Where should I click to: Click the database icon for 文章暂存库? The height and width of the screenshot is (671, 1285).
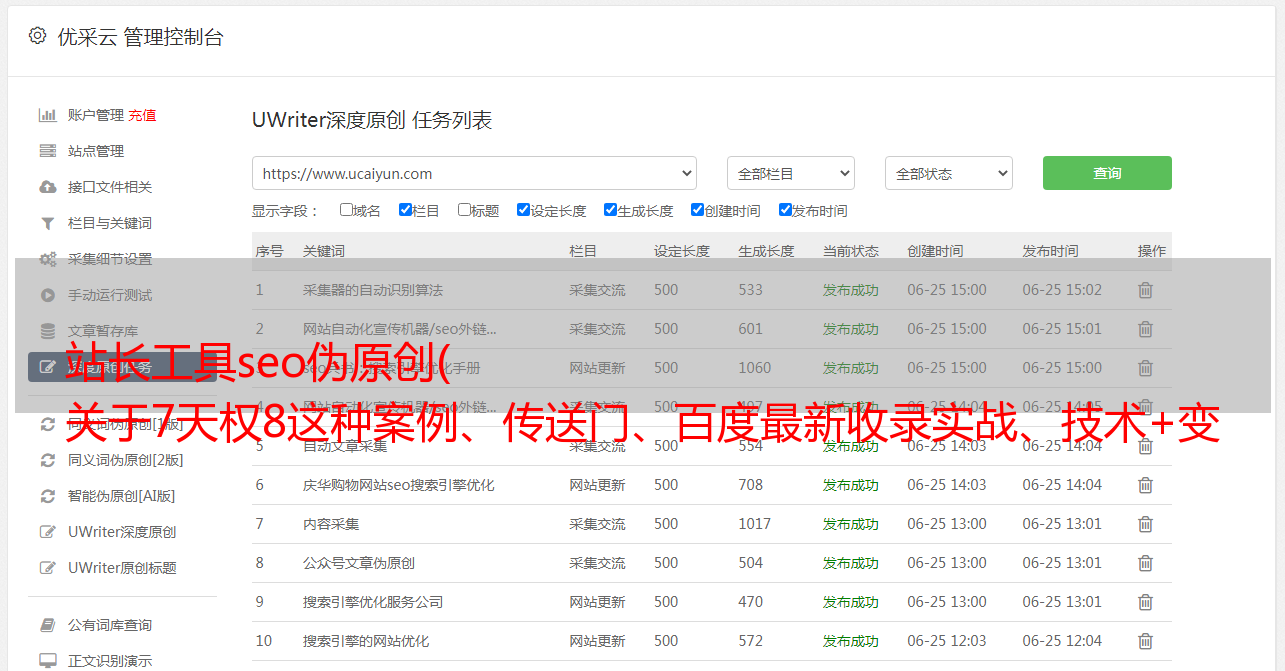(47, 331)
